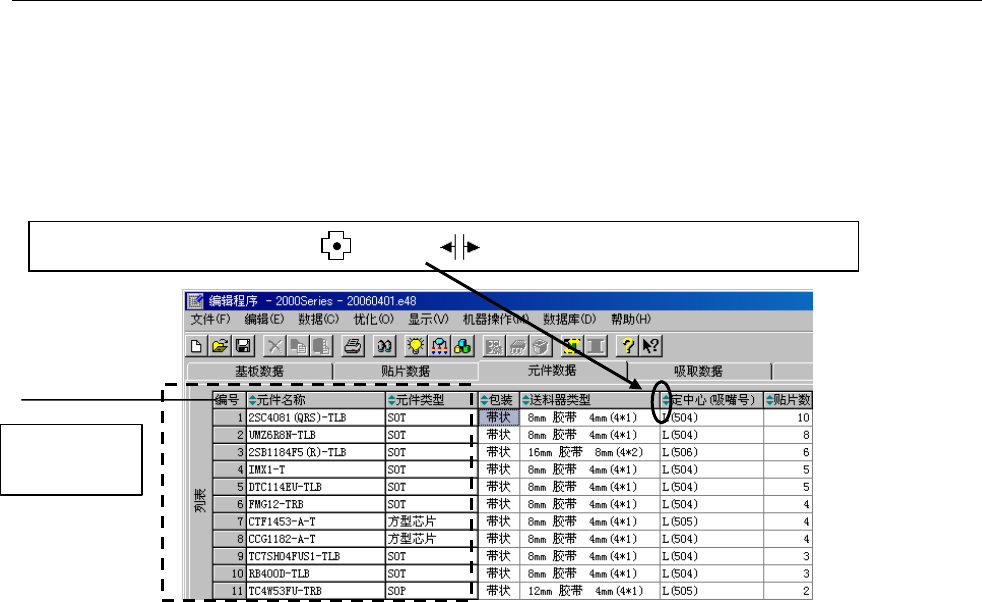Click the Cut (X) toolbar icon
The width and height of the screenshot is (982, 602).
click(x=274, y=346)
